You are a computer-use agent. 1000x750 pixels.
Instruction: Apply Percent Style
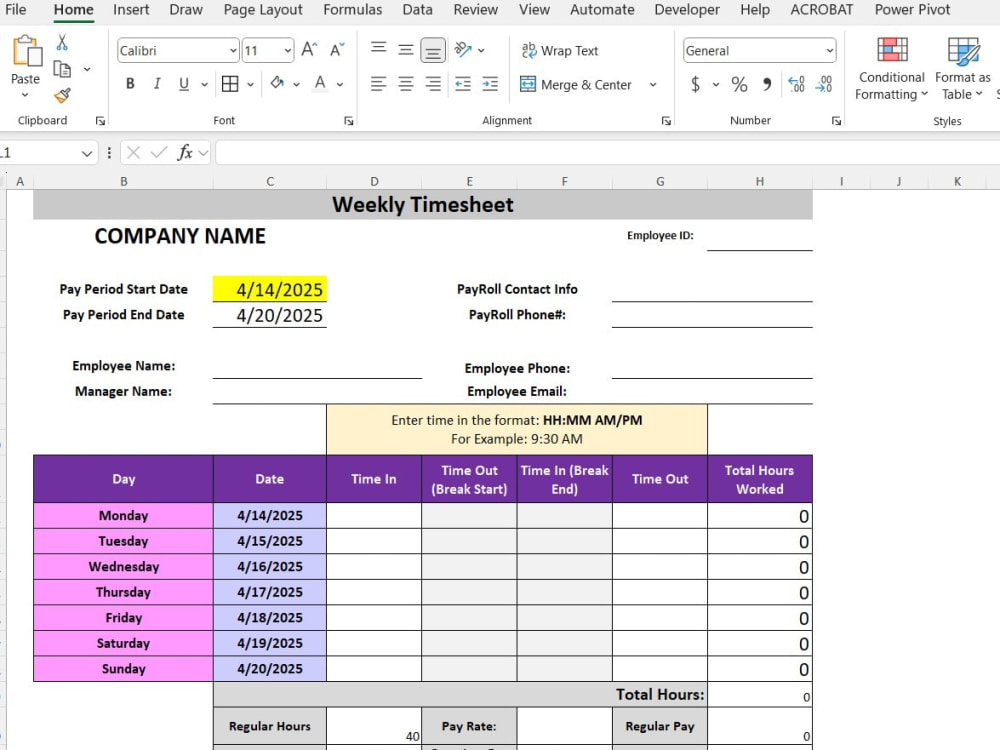(739, 84)
